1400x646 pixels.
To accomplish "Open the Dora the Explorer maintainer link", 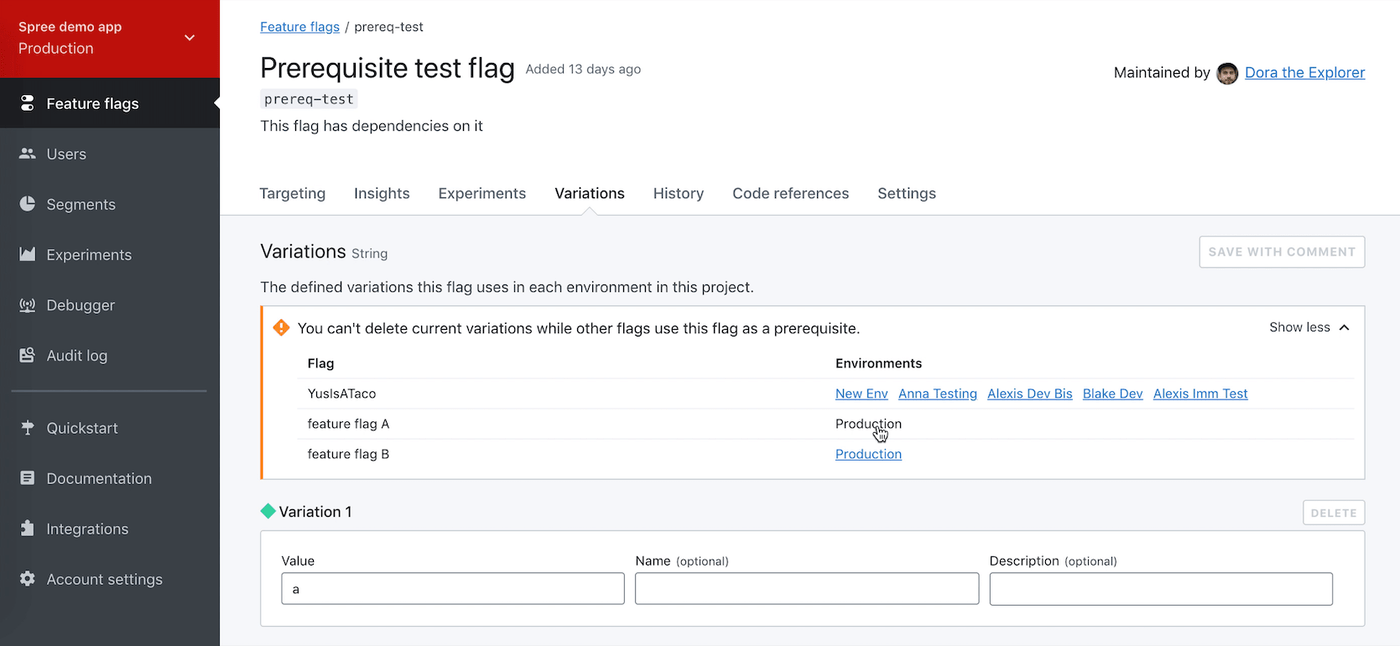I will click(x=1304, y=72).
